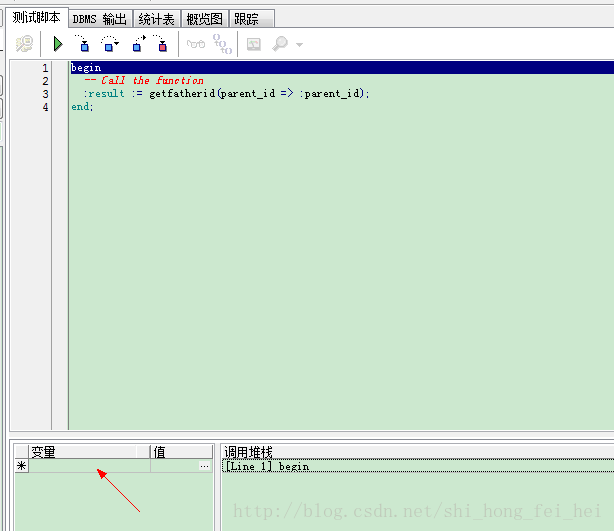Click the Start debugger (compile gear) icon

[24, 44]
